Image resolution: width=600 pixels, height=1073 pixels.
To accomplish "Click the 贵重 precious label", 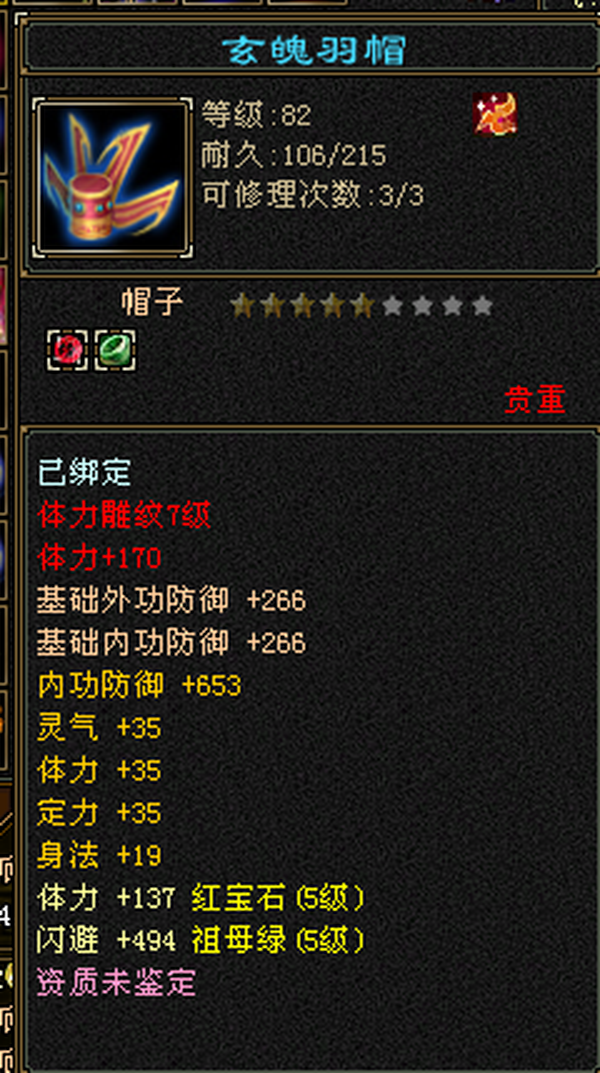I will [535, 400].
